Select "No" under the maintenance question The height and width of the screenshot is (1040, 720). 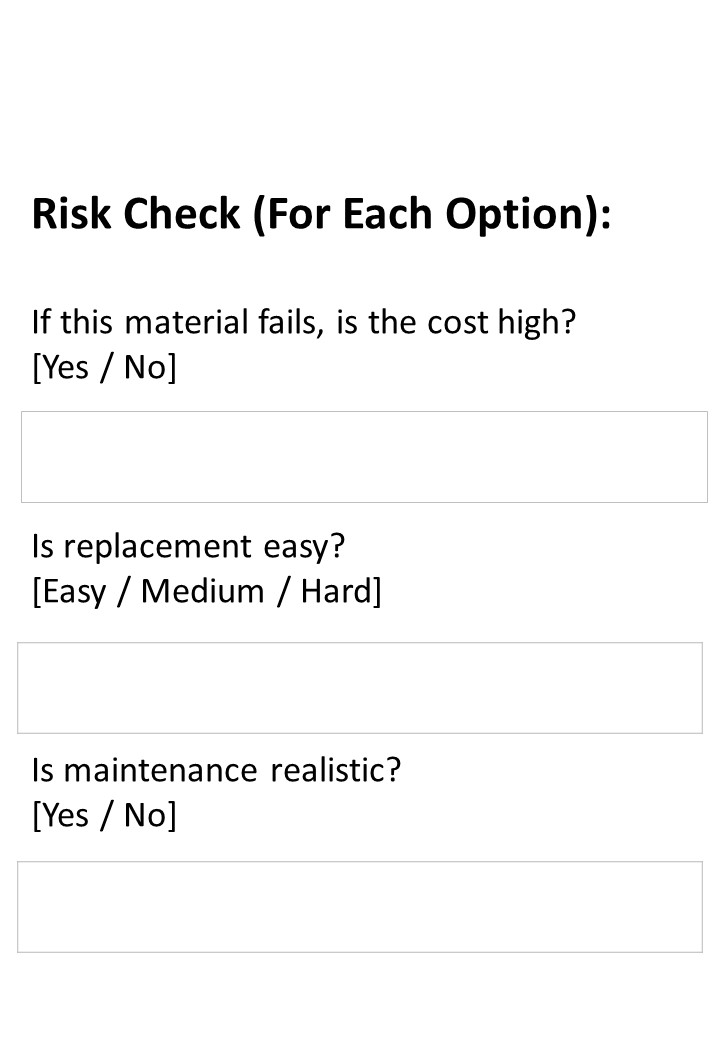click(146, 816)
